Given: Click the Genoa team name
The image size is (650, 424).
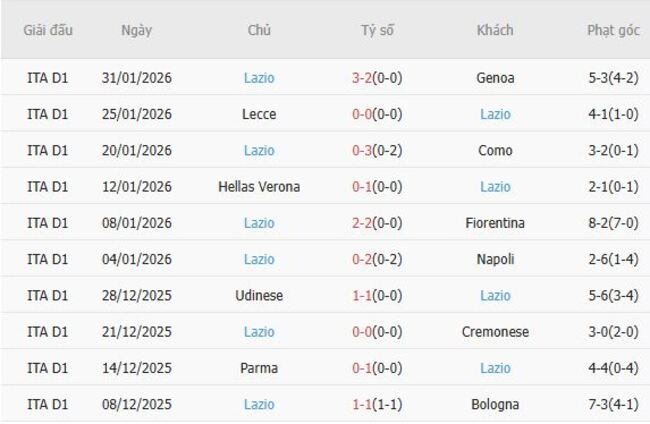Looking at the screenshot, I should (495, 78).
